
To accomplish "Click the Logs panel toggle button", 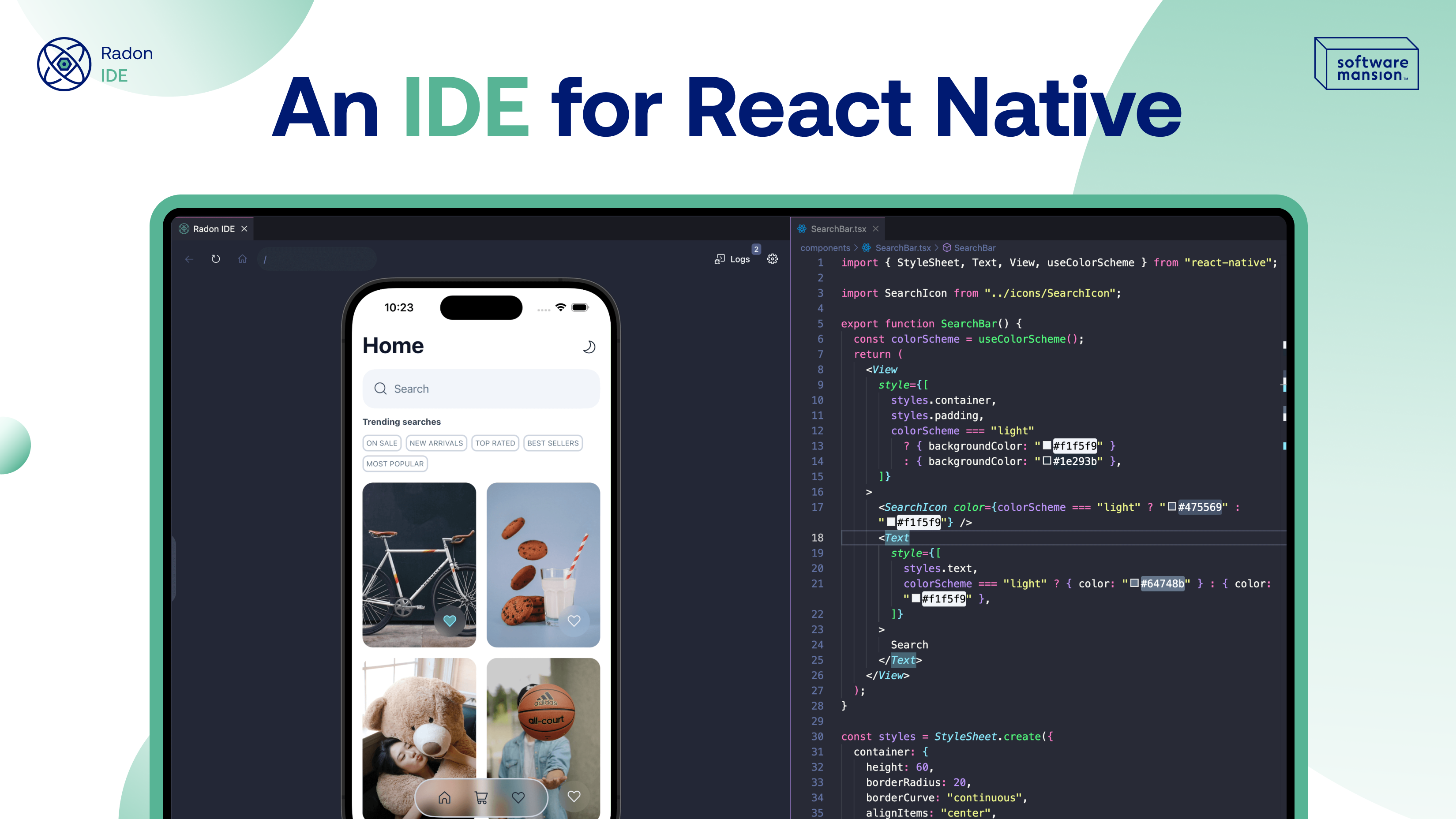I will (x=736, y=258).
